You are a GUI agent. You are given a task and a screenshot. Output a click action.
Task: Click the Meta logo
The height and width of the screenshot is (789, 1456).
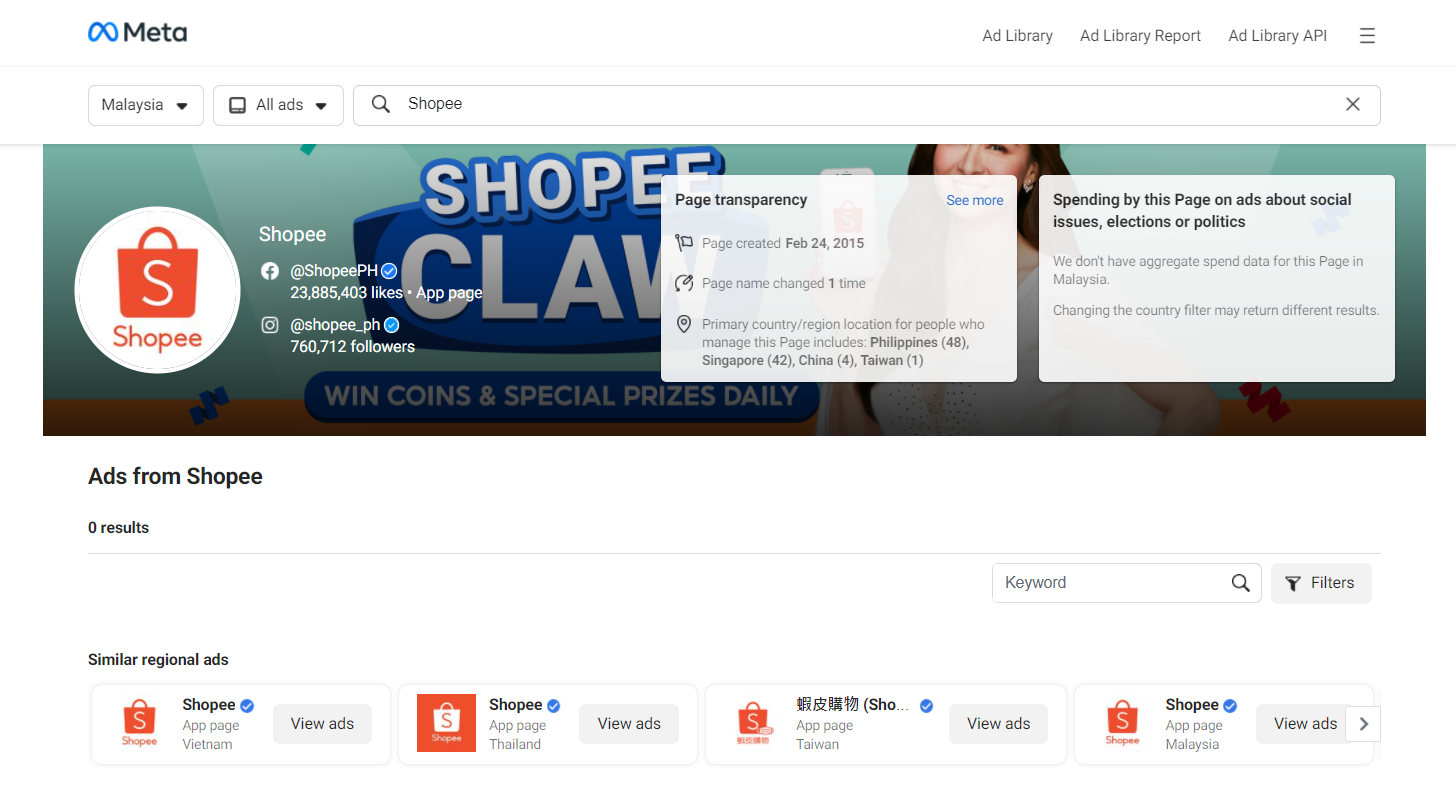[137, 33]
